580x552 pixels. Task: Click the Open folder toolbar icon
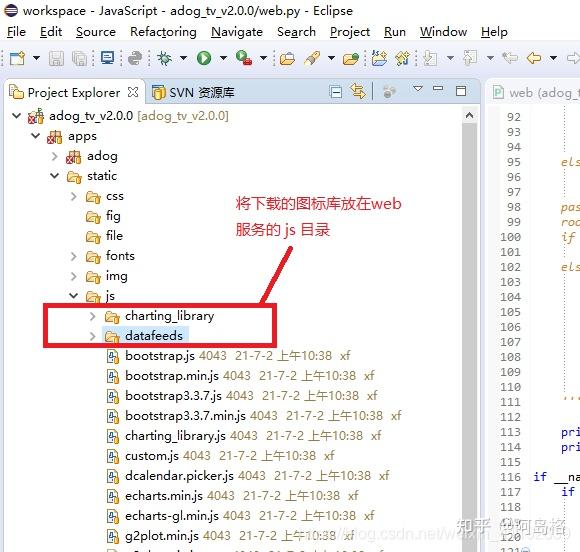pyautogui.click(x=287, y=58)
